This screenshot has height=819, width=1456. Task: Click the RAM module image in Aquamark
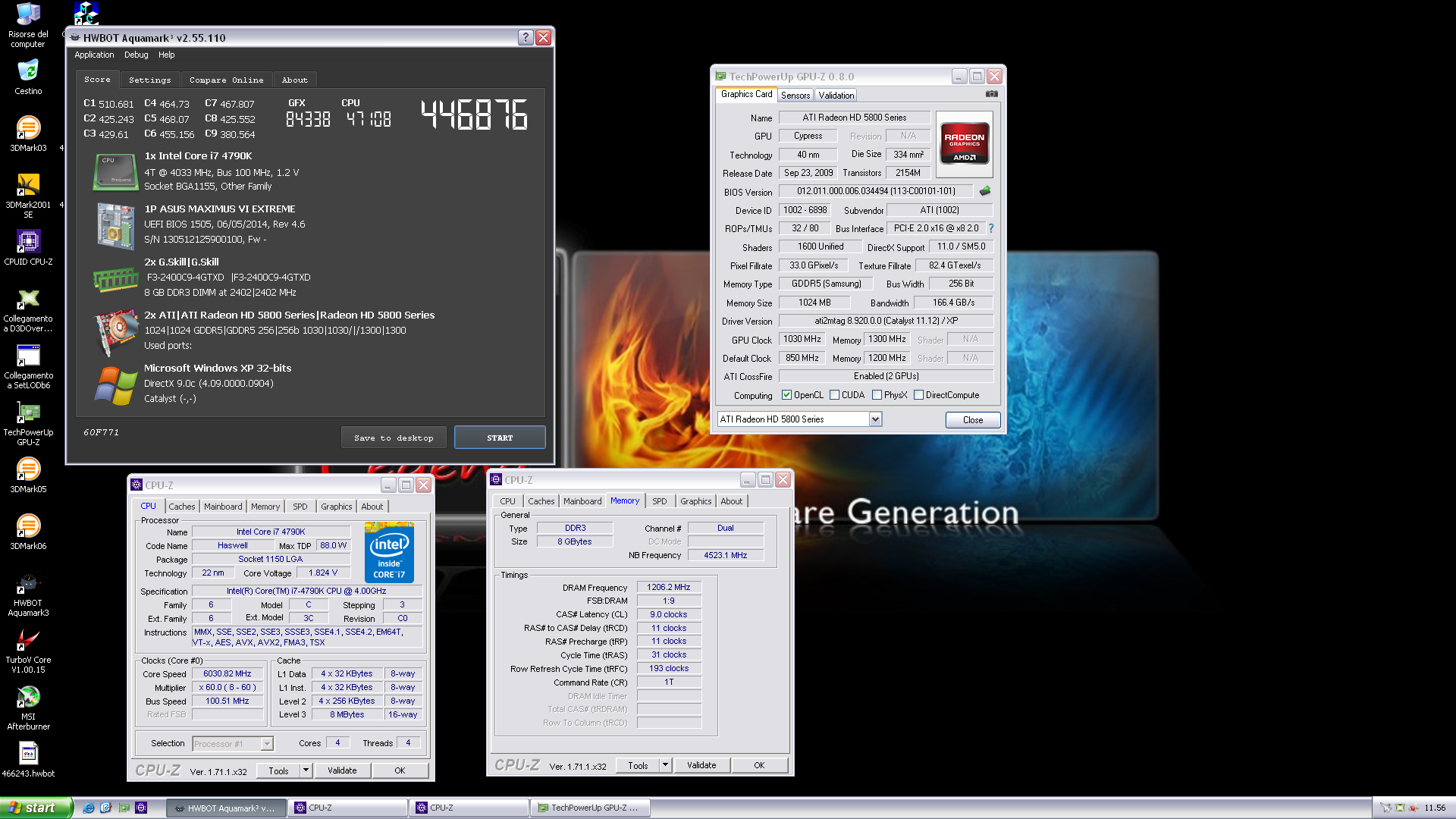pos(115,279)
